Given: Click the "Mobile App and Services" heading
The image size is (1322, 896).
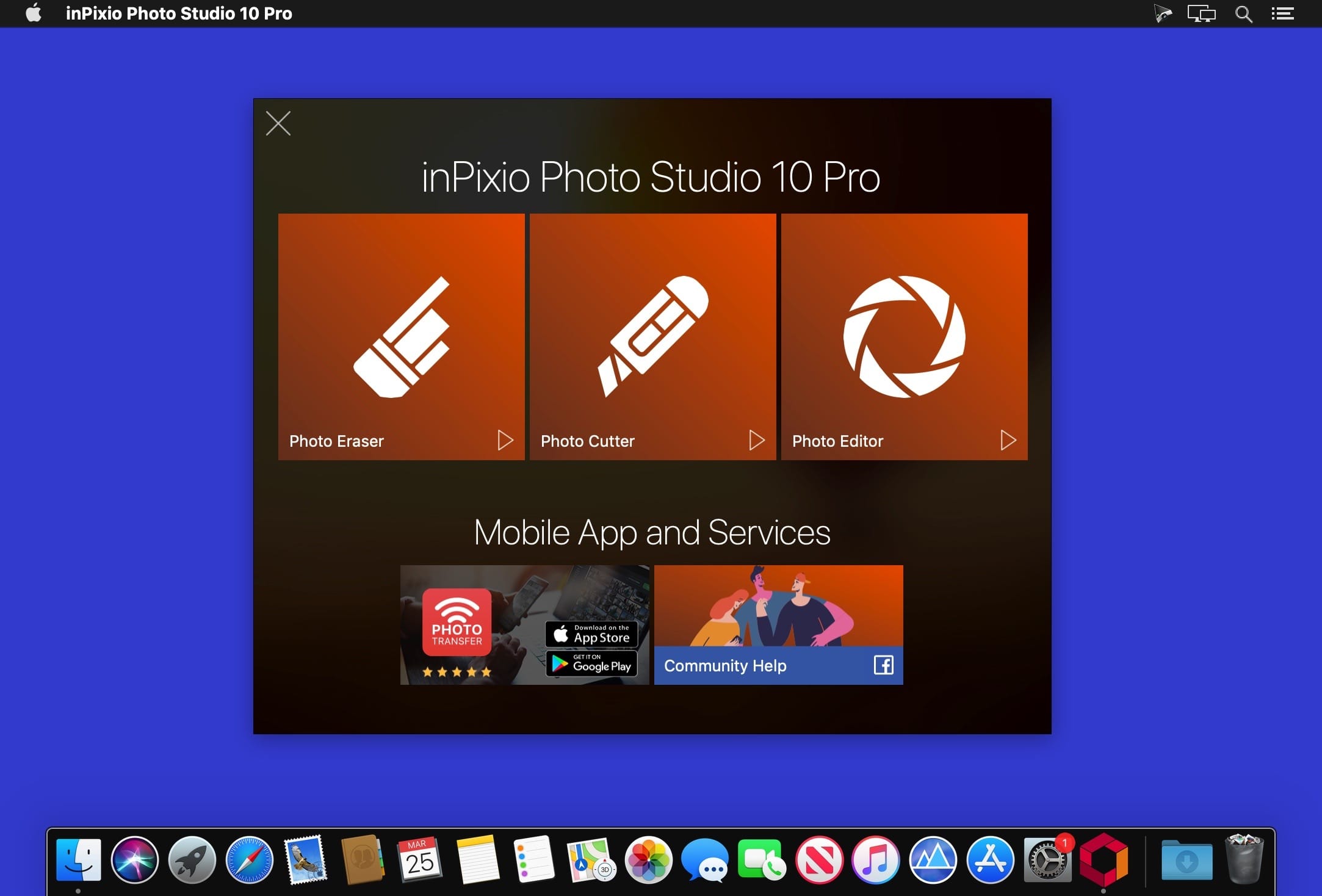Looking at the screenshot, I should tap(652, 533).
